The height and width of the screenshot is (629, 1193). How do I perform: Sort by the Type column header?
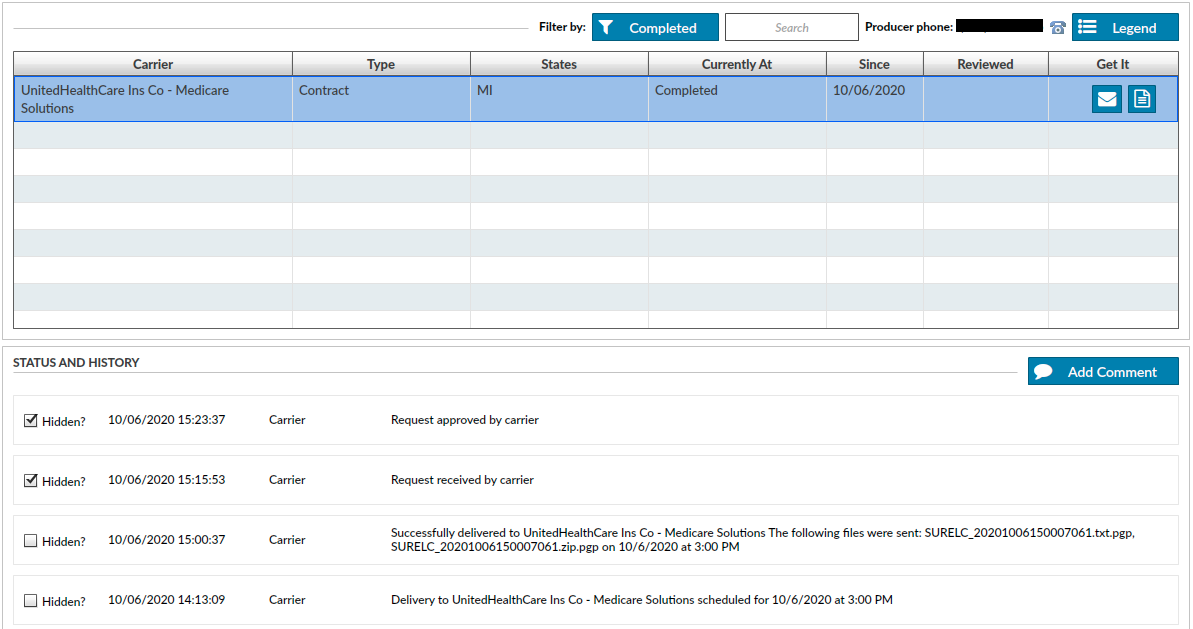tap(381, 64)
